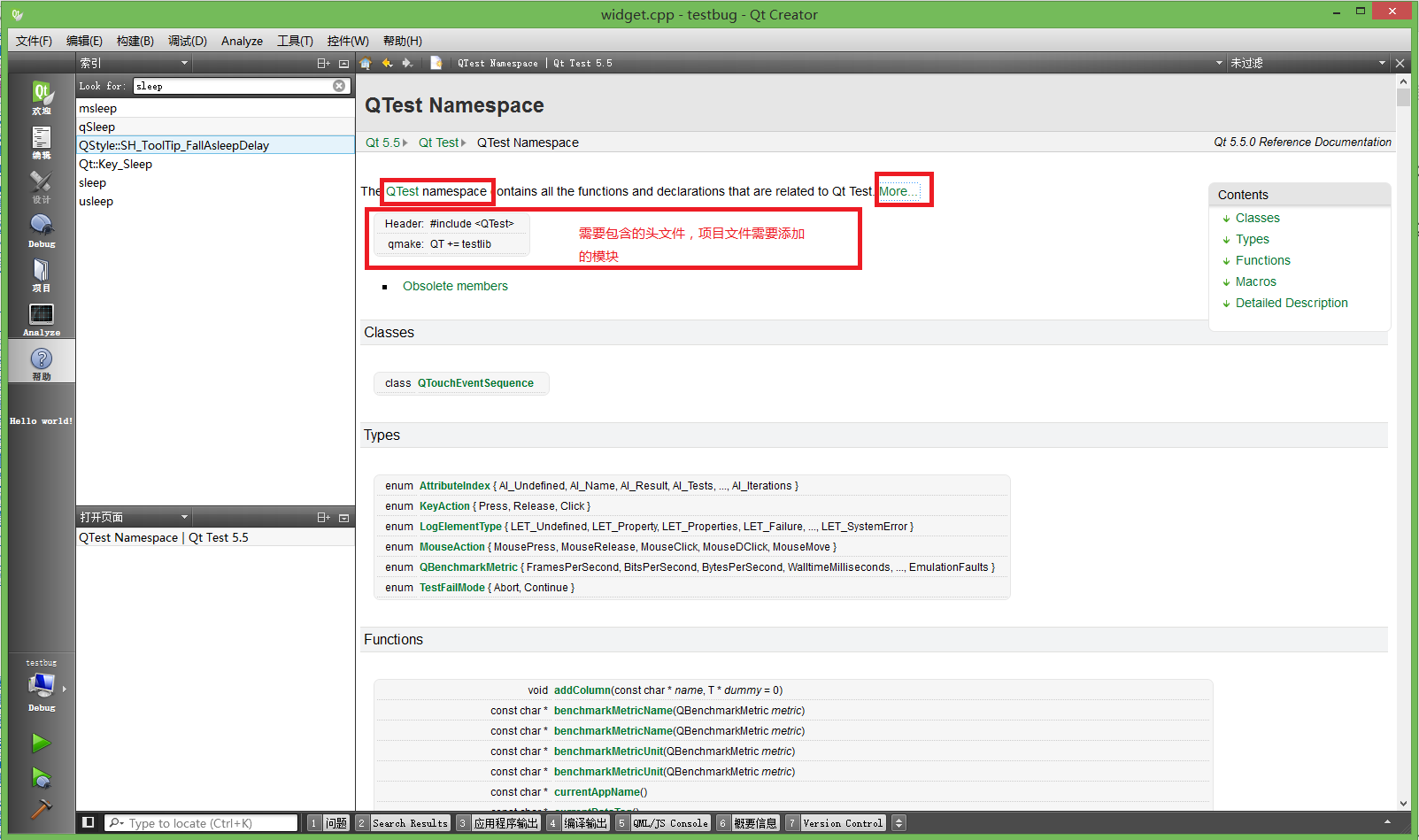The height and width of the screenshot is (840, 1419).
Task: Show the 问题 output pane
Action: pos(328,822)
